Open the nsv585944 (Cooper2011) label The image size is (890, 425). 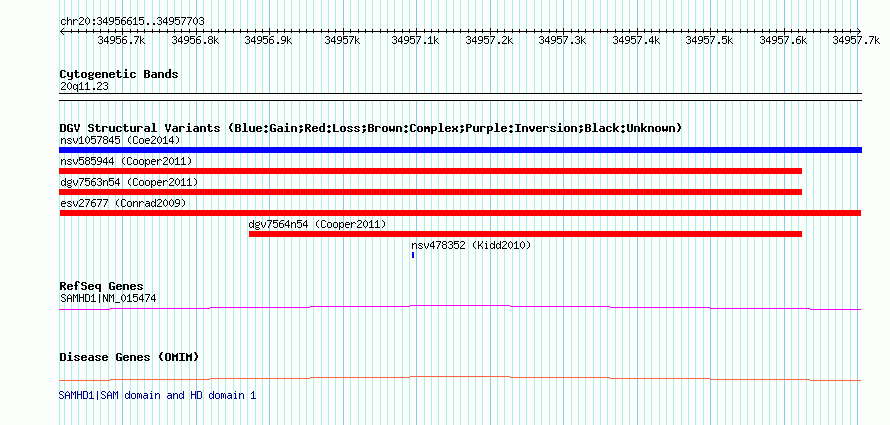tap(126, 161)
